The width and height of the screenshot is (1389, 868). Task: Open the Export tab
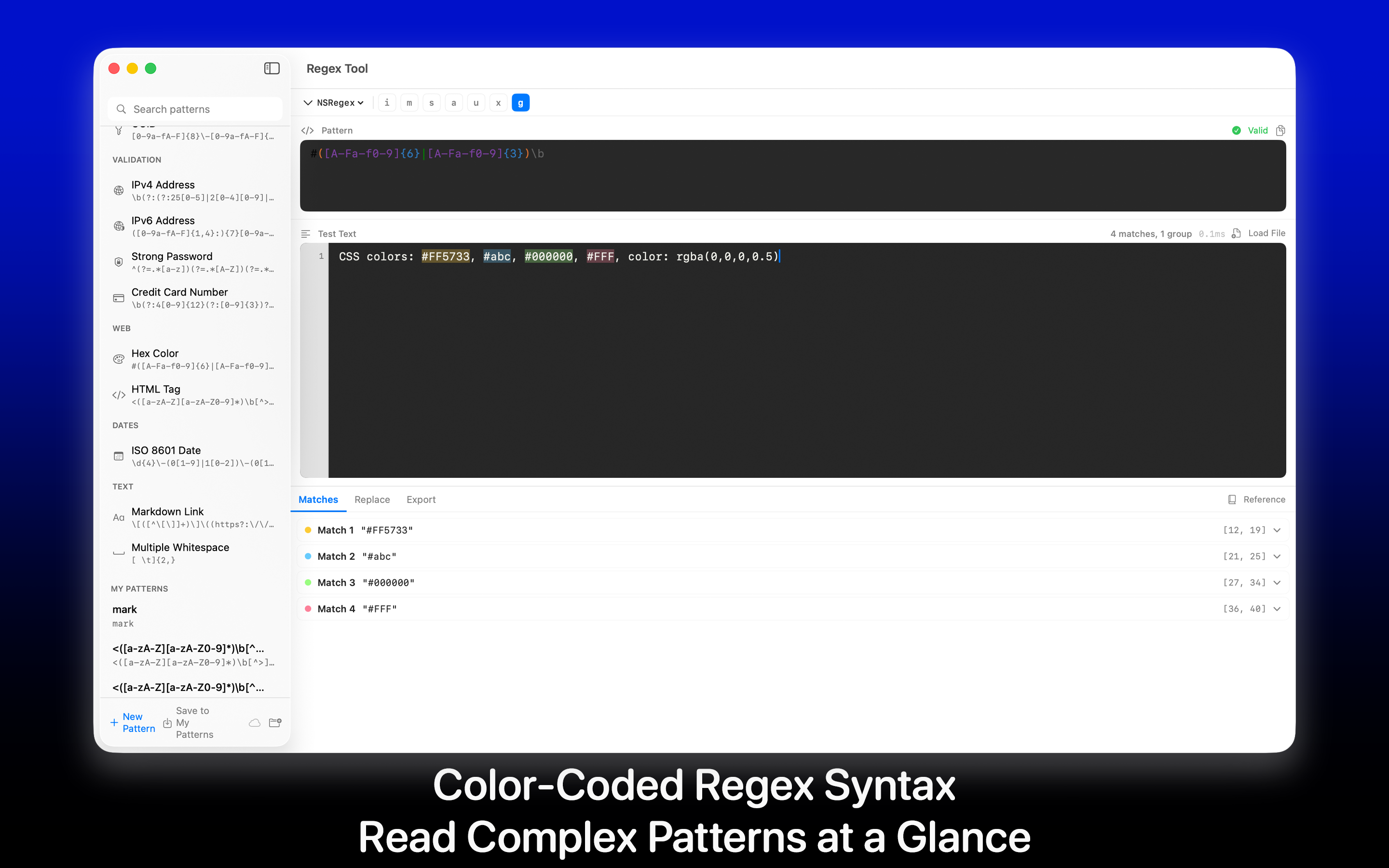tap(421, 500)
